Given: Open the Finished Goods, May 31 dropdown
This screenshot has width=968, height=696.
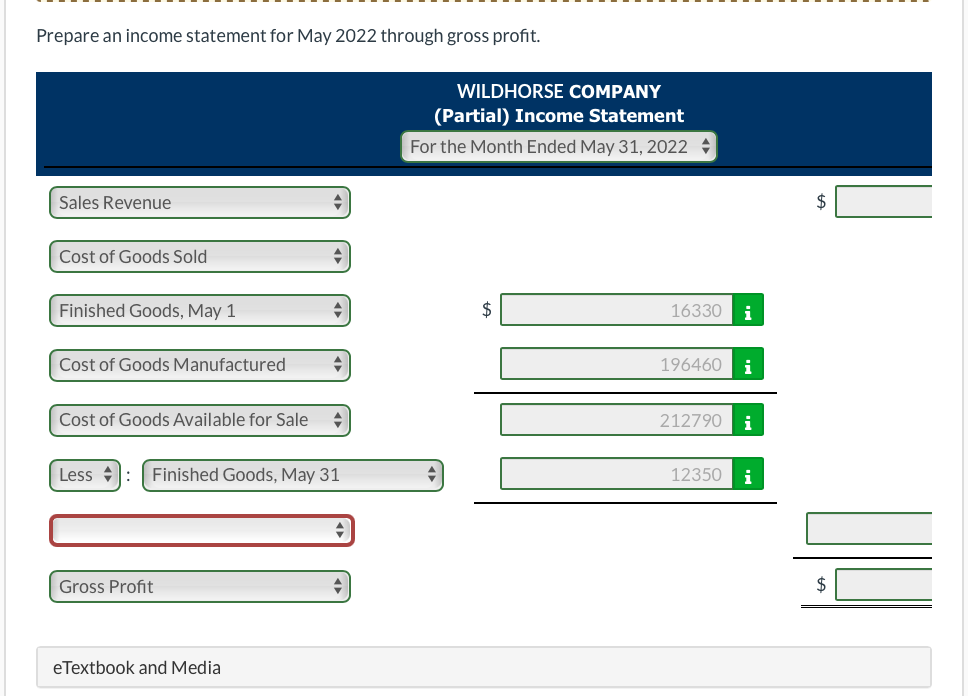Looking at the screenshot, I should (x=293, y=475).
